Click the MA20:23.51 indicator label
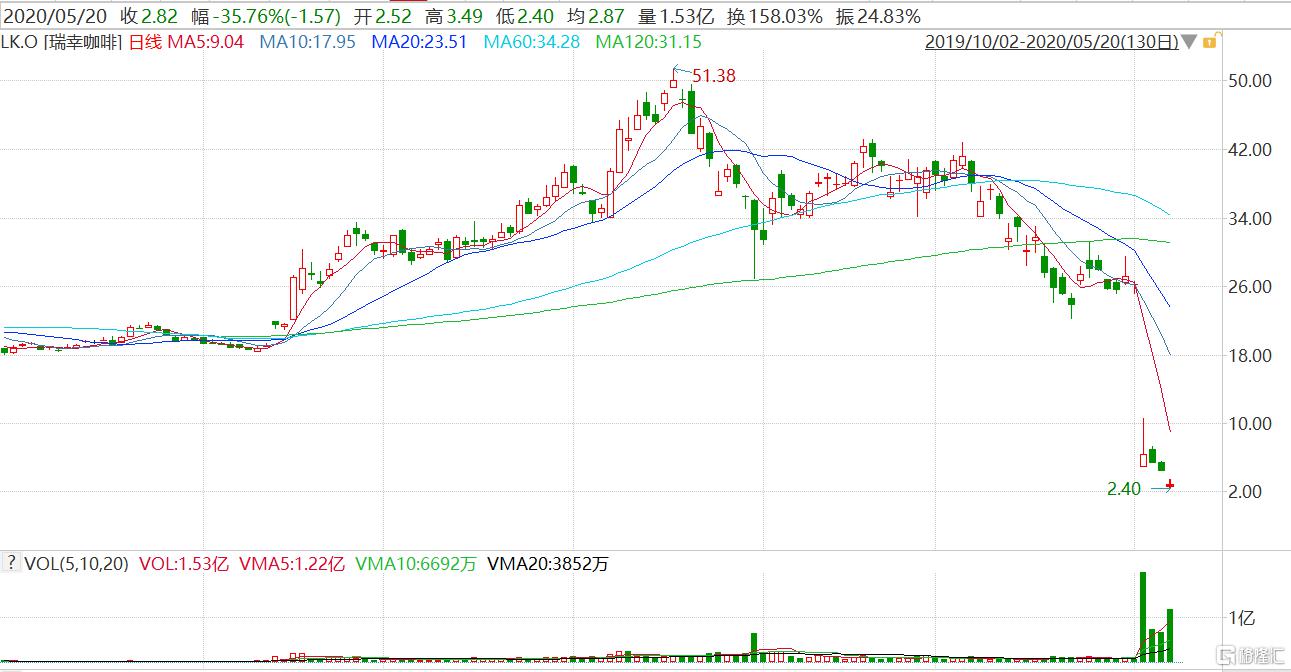 point(419,42)
